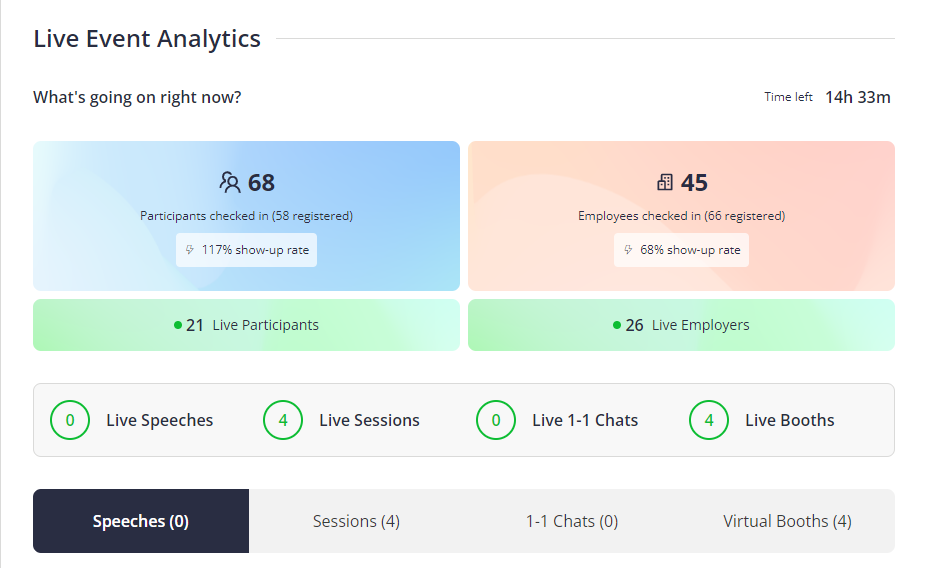Click the Participants checked in card
Screen dimensions: 927x568
pos(247,216)
